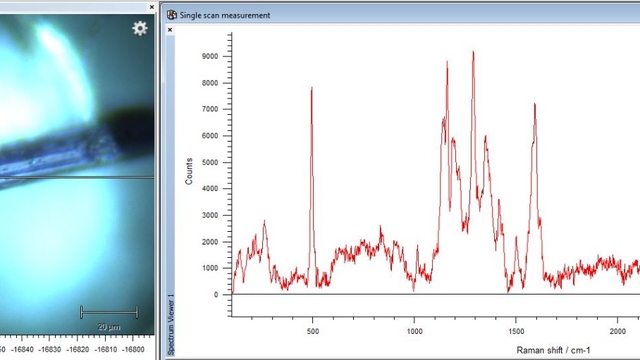Click the 2000 Raman shift tick label
Viewport: 640px width, 360px height.
click(x=618, y=331)
